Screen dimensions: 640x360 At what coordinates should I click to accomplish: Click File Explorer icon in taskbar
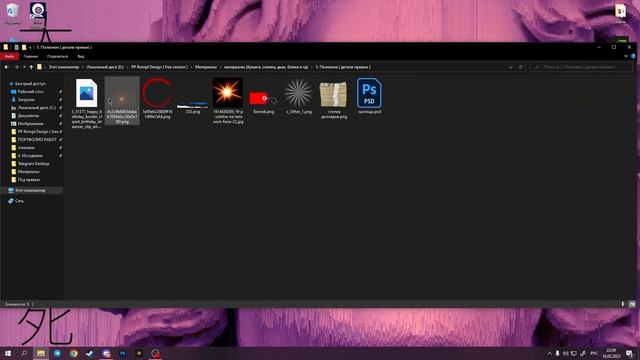coord(41,353)
